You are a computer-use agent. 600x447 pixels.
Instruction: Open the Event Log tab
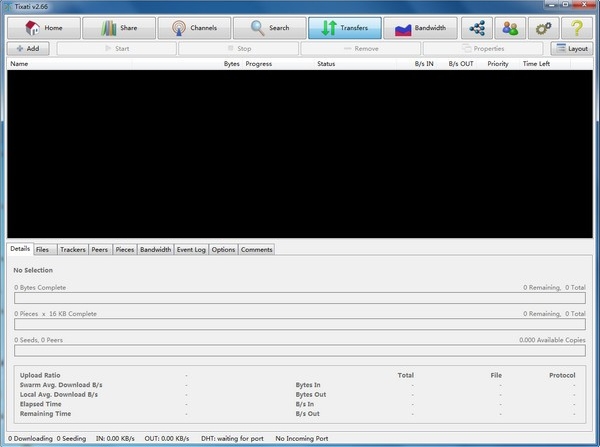(191, 249)
